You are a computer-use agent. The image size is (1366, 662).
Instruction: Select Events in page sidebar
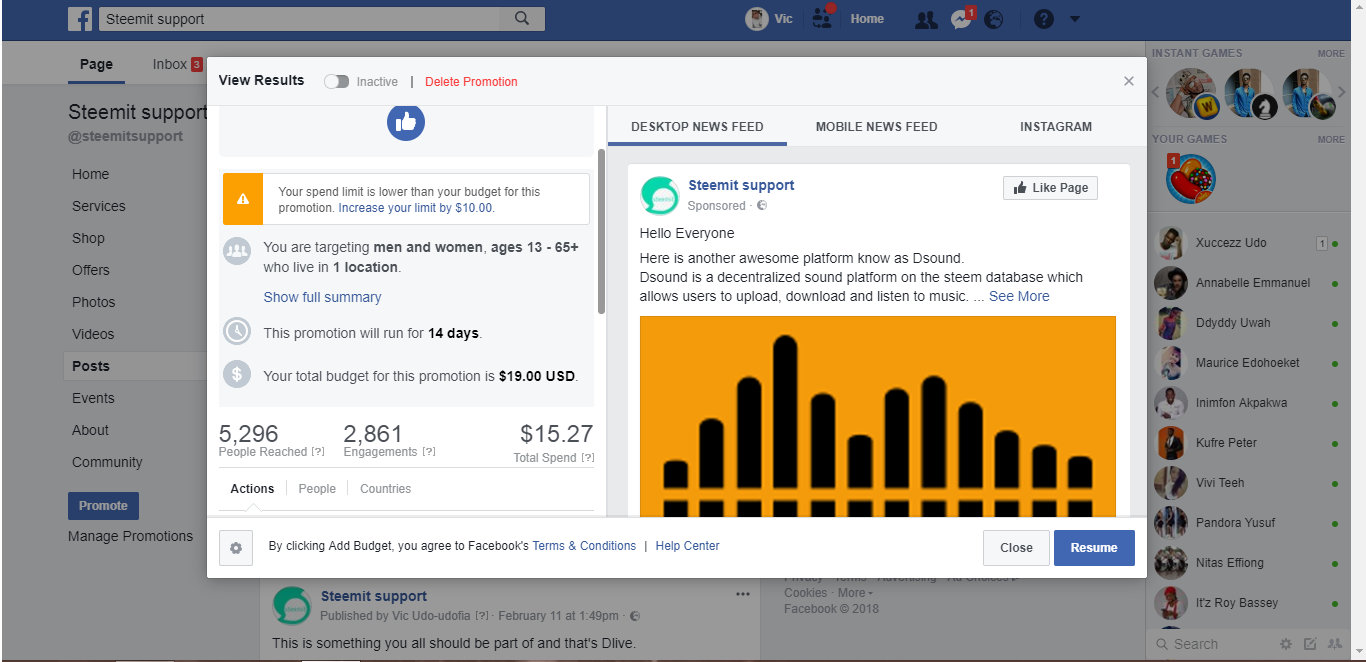pos(93,398)
